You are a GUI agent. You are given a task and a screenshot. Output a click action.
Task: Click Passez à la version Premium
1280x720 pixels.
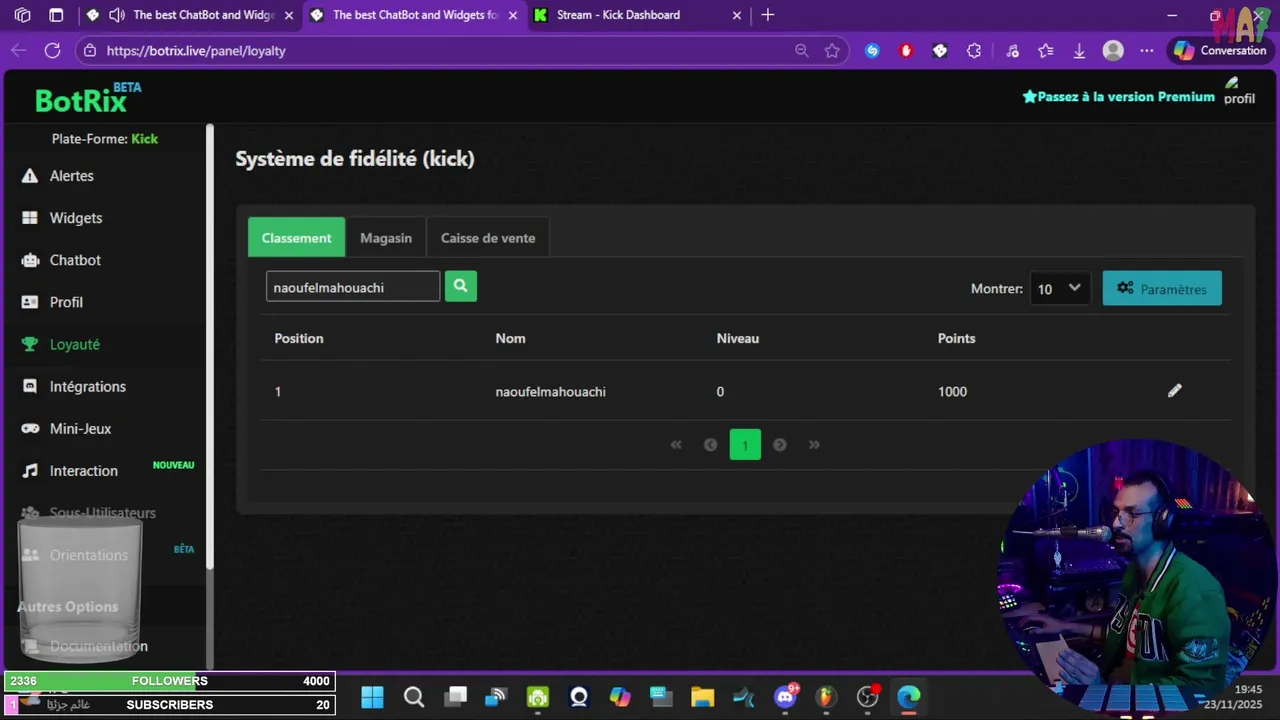pos(1118,97)
